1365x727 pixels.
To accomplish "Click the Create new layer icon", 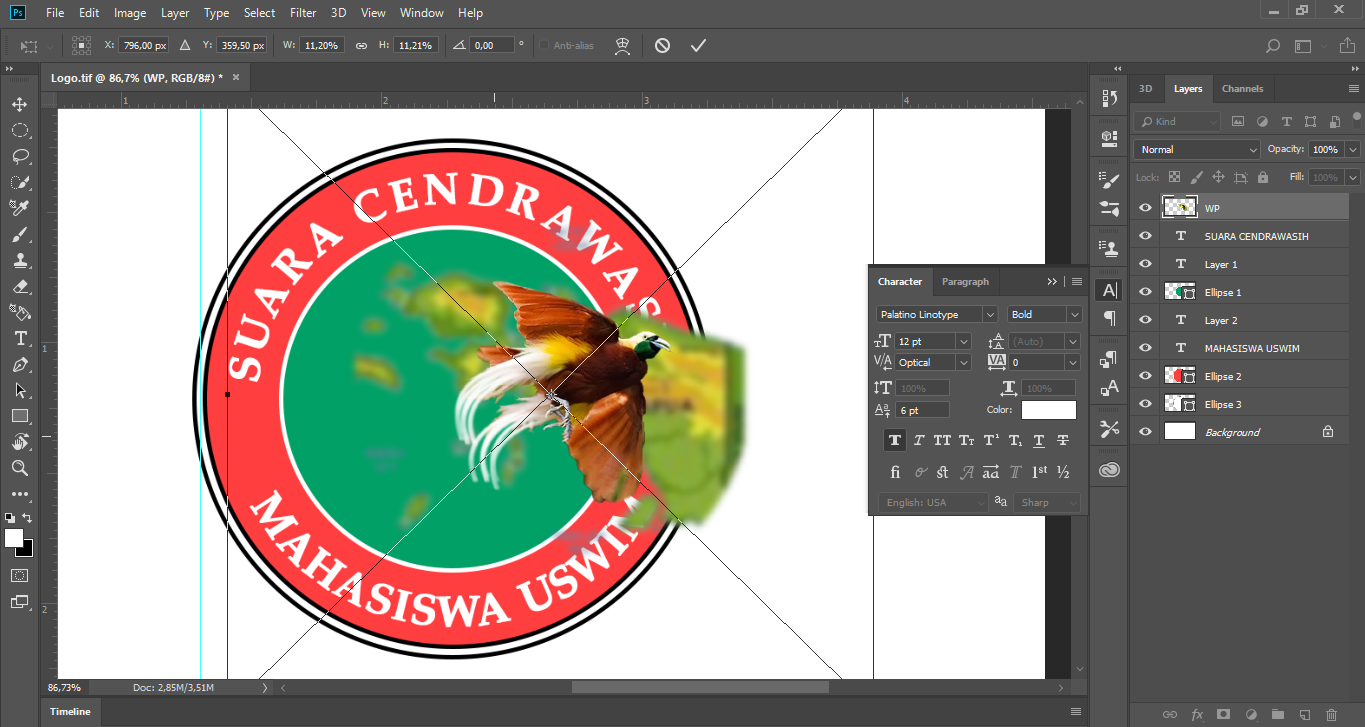I will 1304,715.
